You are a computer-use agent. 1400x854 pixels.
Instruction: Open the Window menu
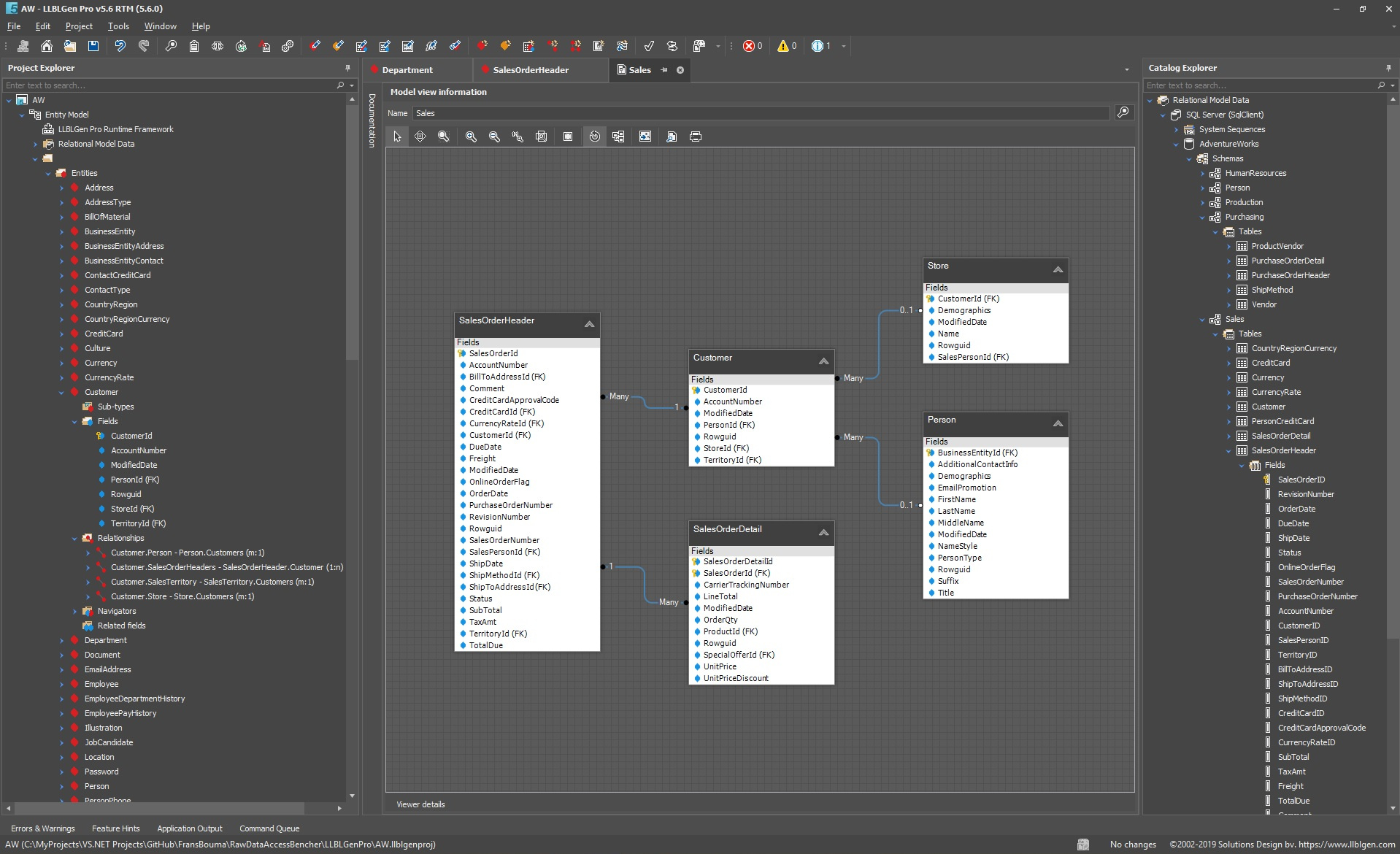[x=160, y=26]
